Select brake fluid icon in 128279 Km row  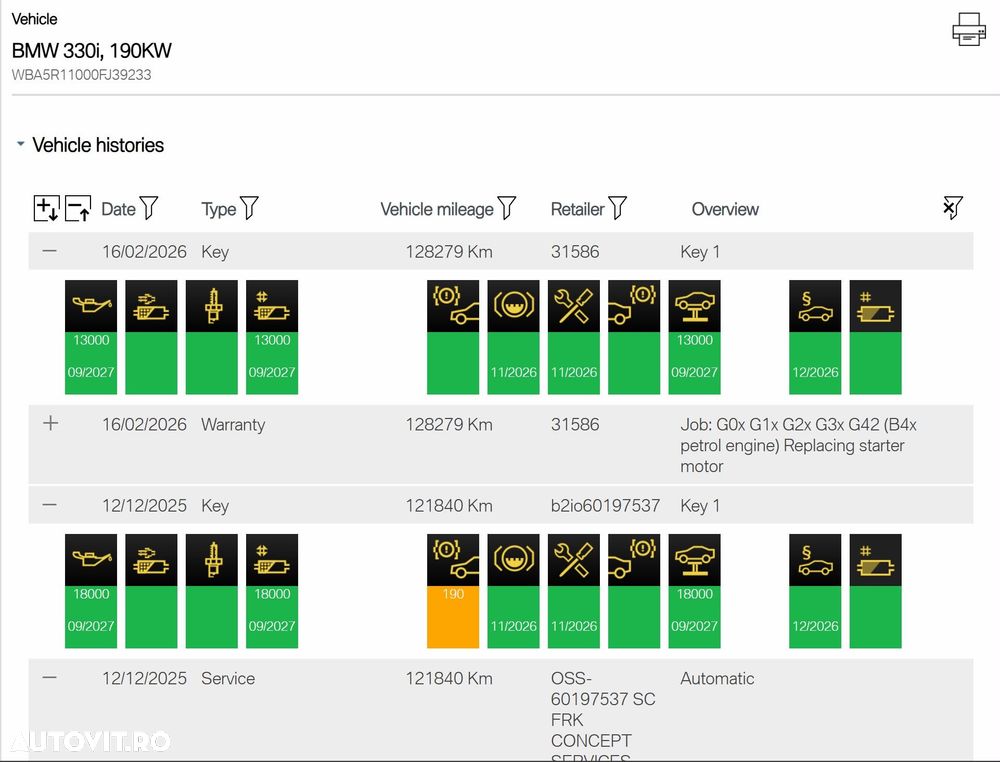point(513,306)
